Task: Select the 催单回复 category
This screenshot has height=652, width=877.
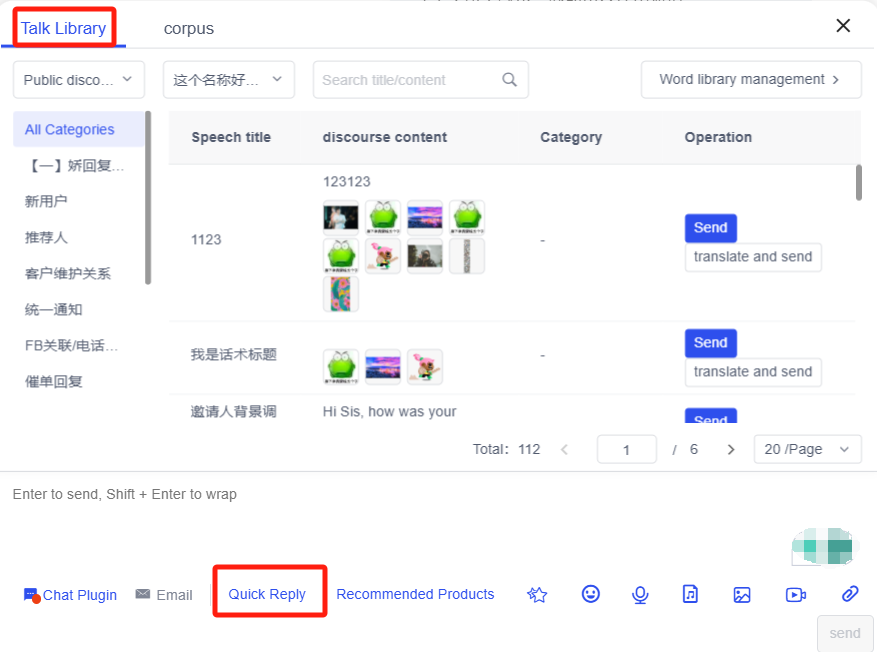Action: coord(53,381)
